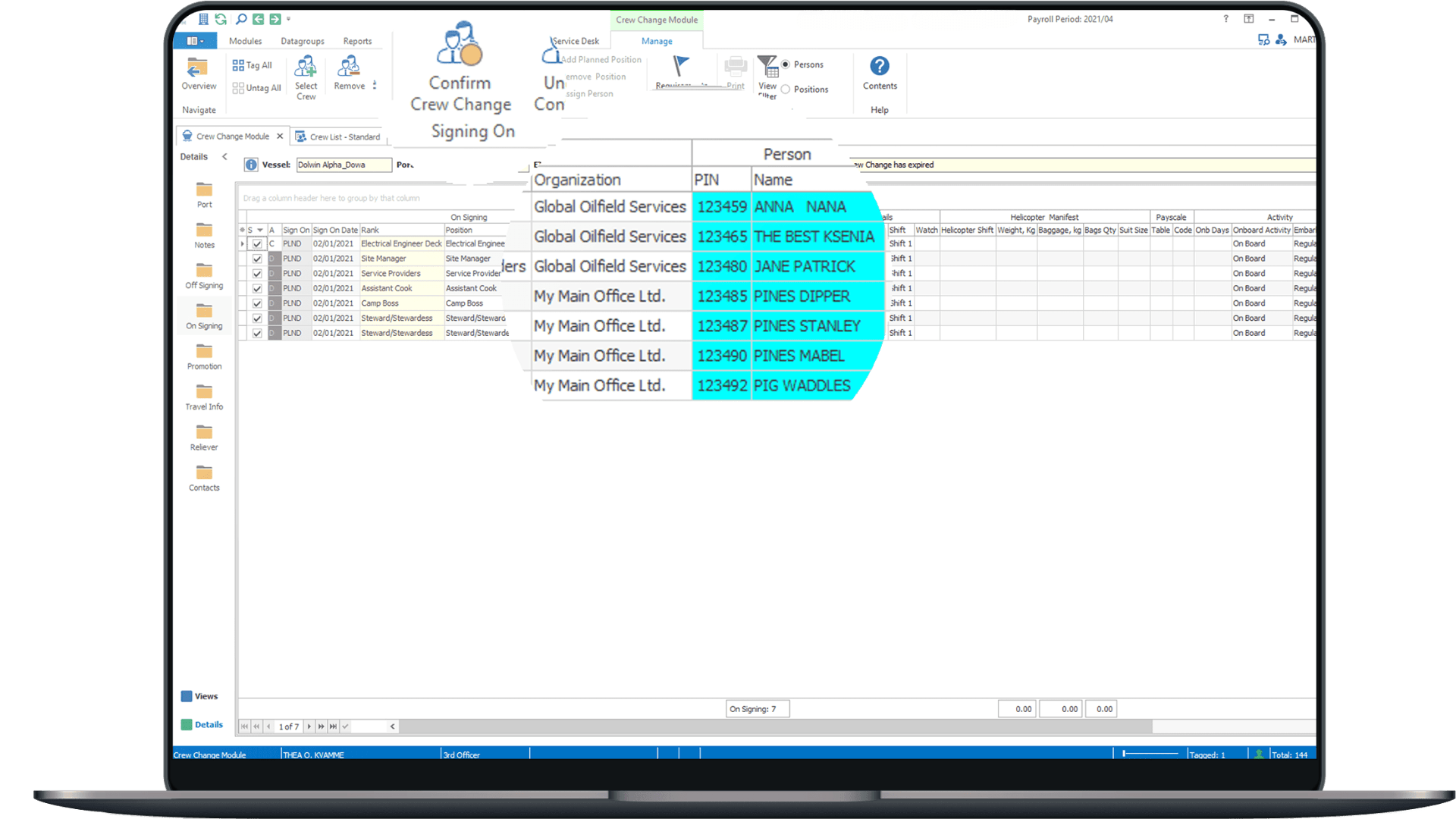Open the Reports ribbon tab
The width and height of the screenshot is (1456, 819).
click(x=357, y=41)
